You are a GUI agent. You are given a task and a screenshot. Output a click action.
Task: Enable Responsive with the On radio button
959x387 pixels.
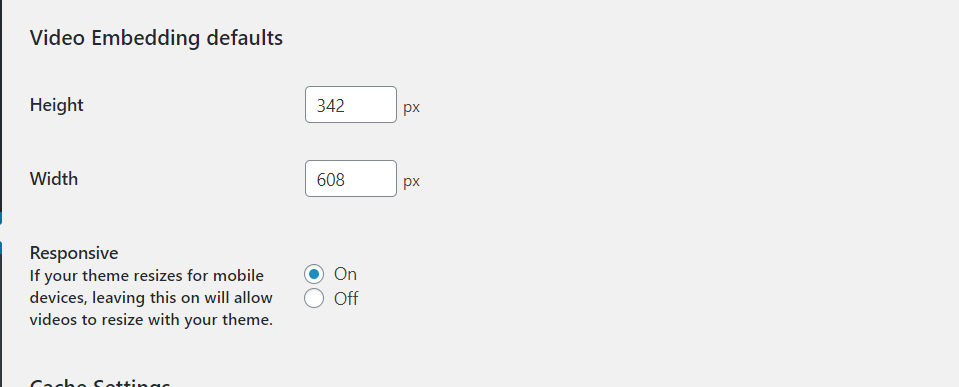314,274
